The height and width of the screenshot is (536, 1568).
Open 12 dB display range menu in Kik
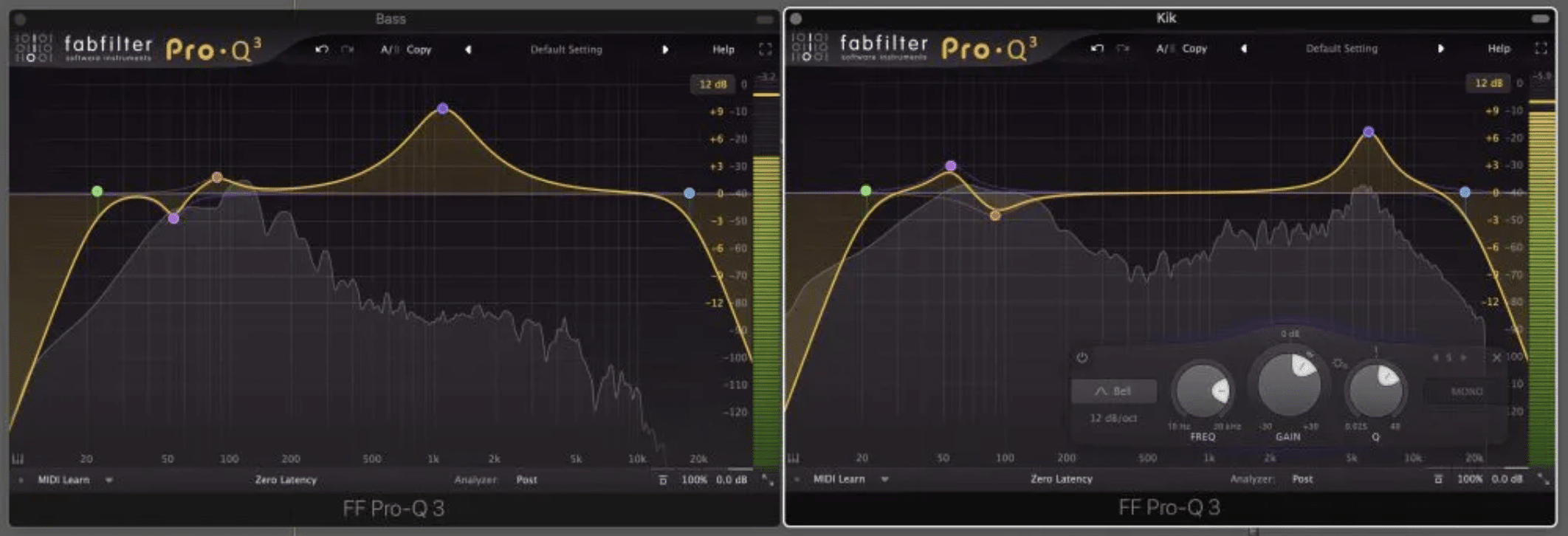[1488, 83]
